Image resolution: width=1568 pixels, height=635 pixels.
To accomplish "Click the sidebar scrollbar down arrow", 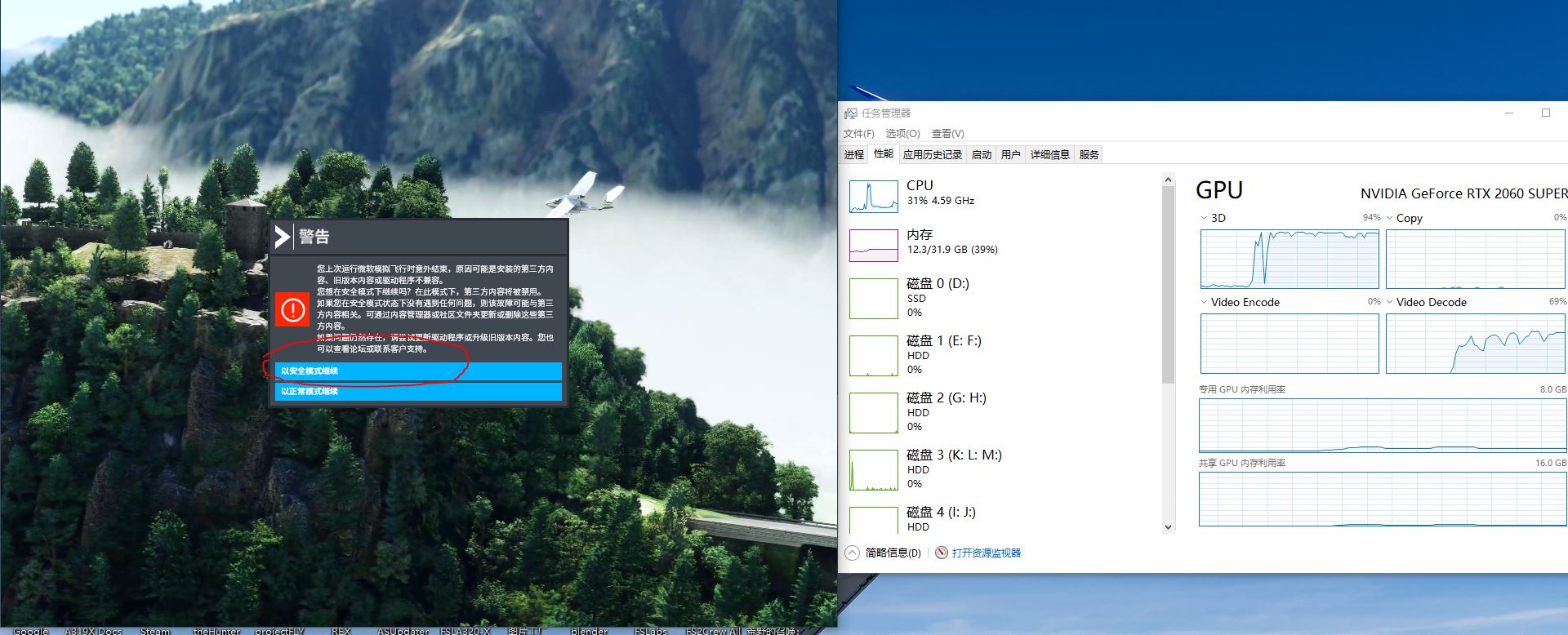I will click(1168, 527).
